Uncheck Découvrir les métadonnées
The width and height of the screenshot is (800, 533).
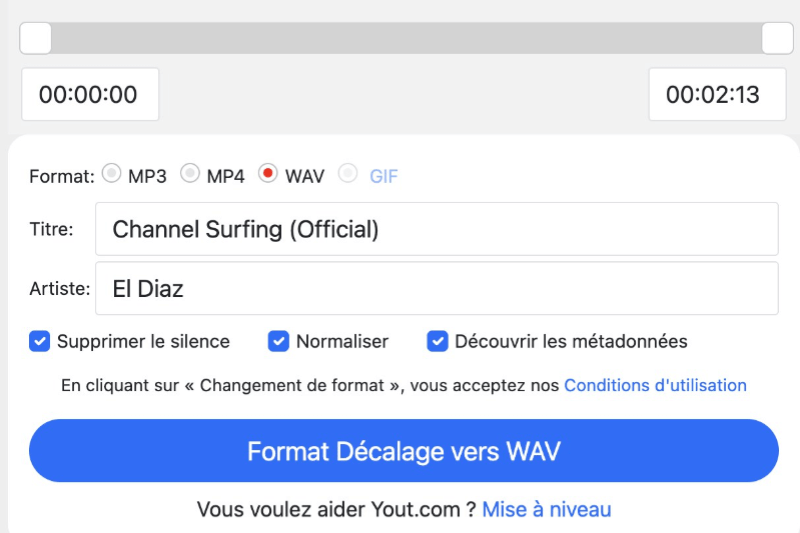click(437, 342)
